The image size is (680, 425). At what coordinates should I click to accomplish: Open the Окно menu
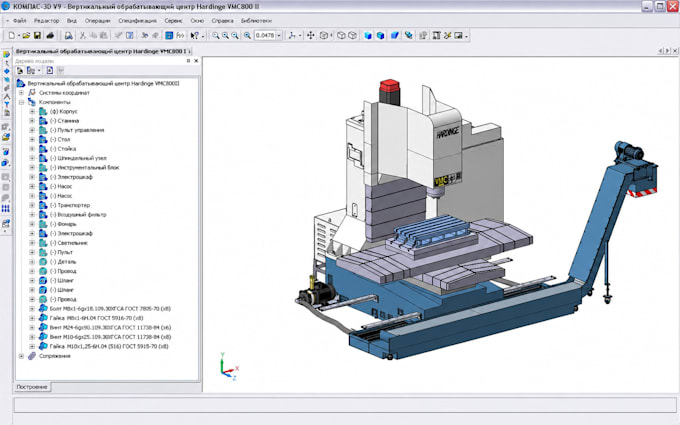pyautogui.click(x=197, y=20)
